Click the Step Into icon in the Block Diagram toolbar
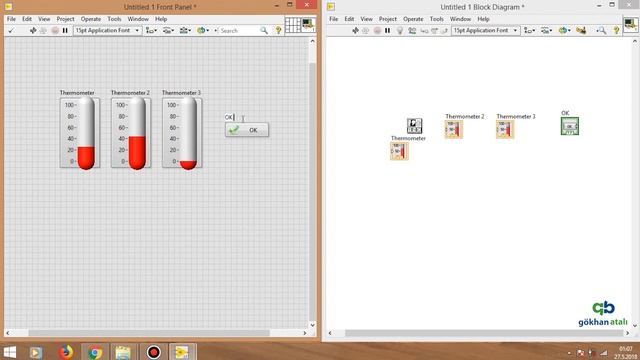The image size is (640, 360). click(424, 31)
